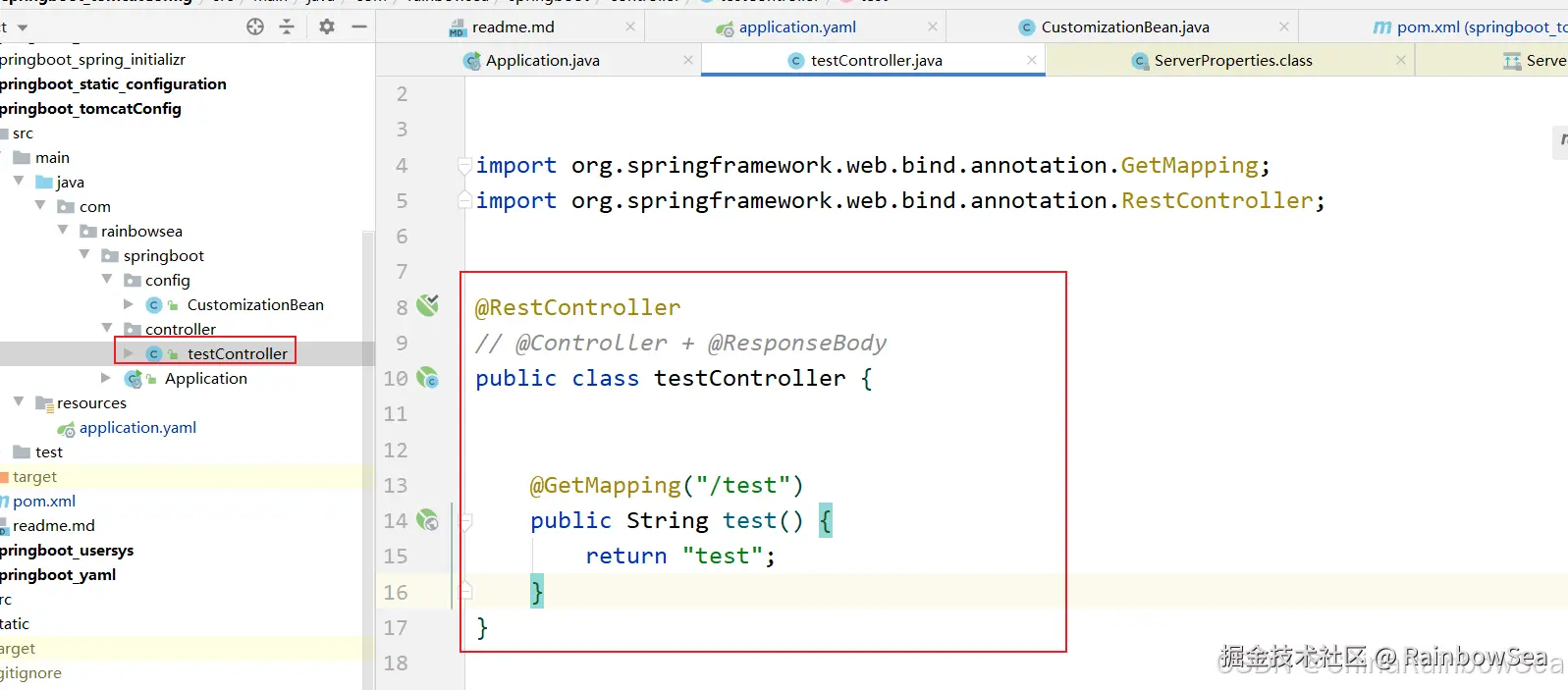This screenshot has width=1568, height=690.
Task: Fold the test() method at line 14
Action: pyautogui.click(x=466, y=521)
